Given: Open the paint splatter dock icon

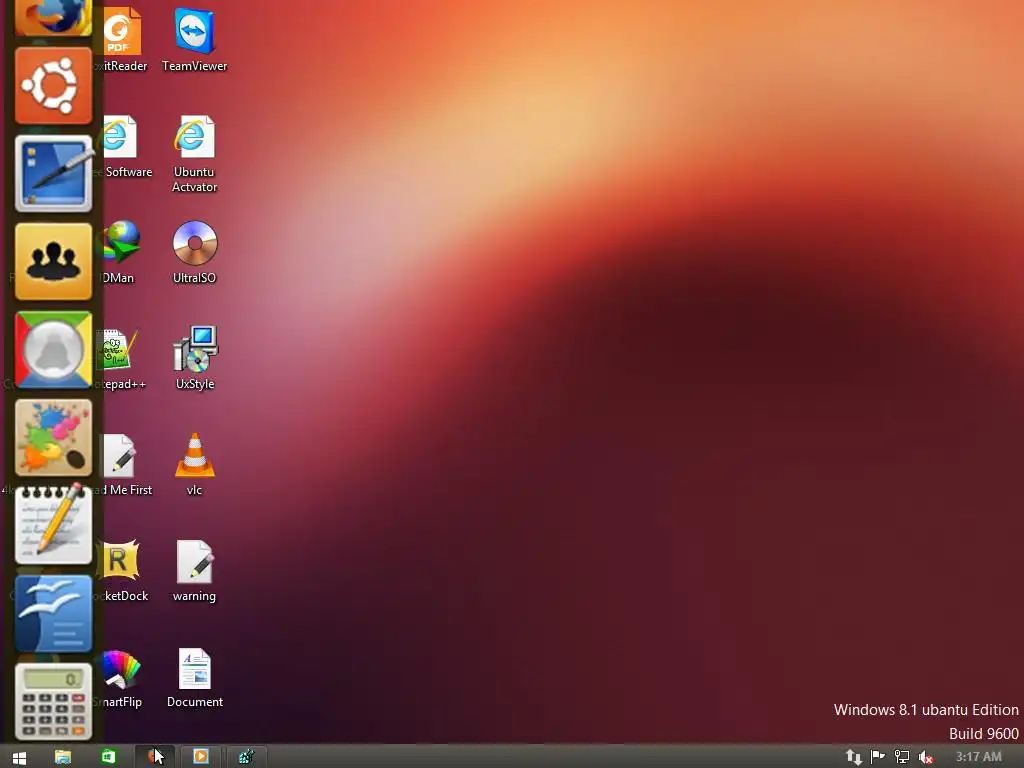Looking at the screenshot, I should pyautogui.click(x=54, y=438).
